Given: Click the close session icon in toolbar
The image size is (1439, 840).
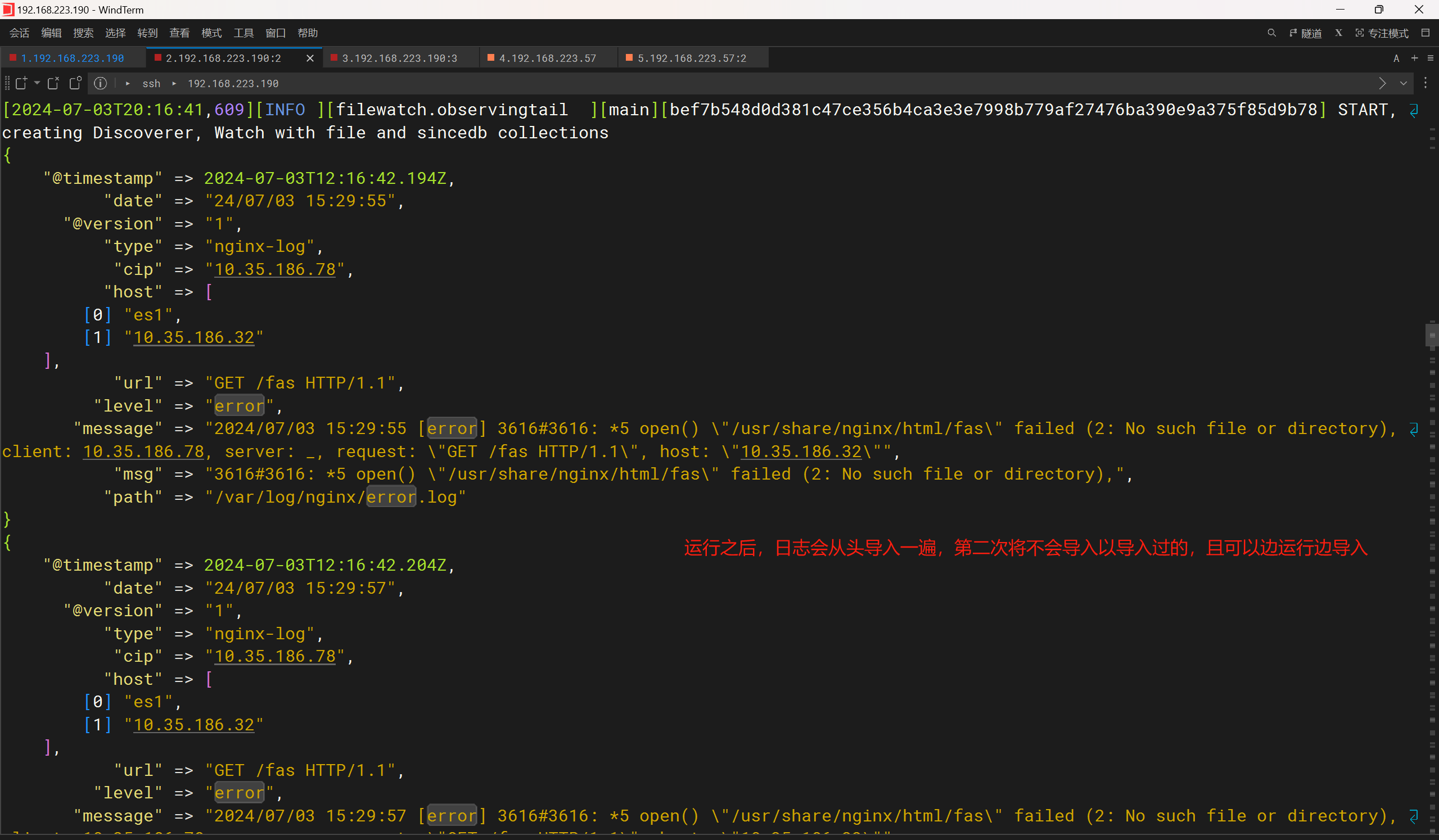Looking at the screenshot, I should [x=53, y=83].
